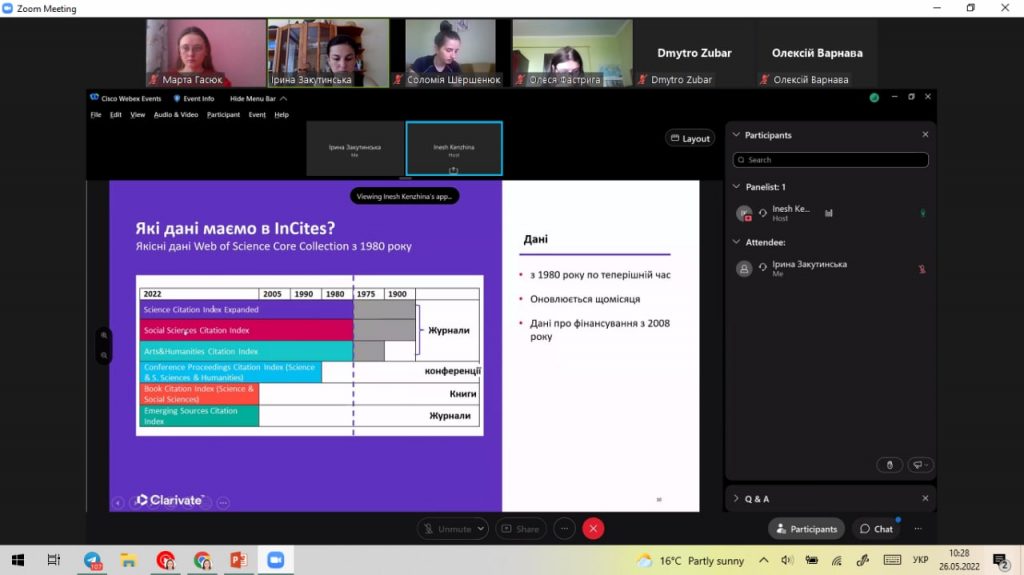
Task: Toggle the Chat panel button
Action: click(x=876, y=529)
